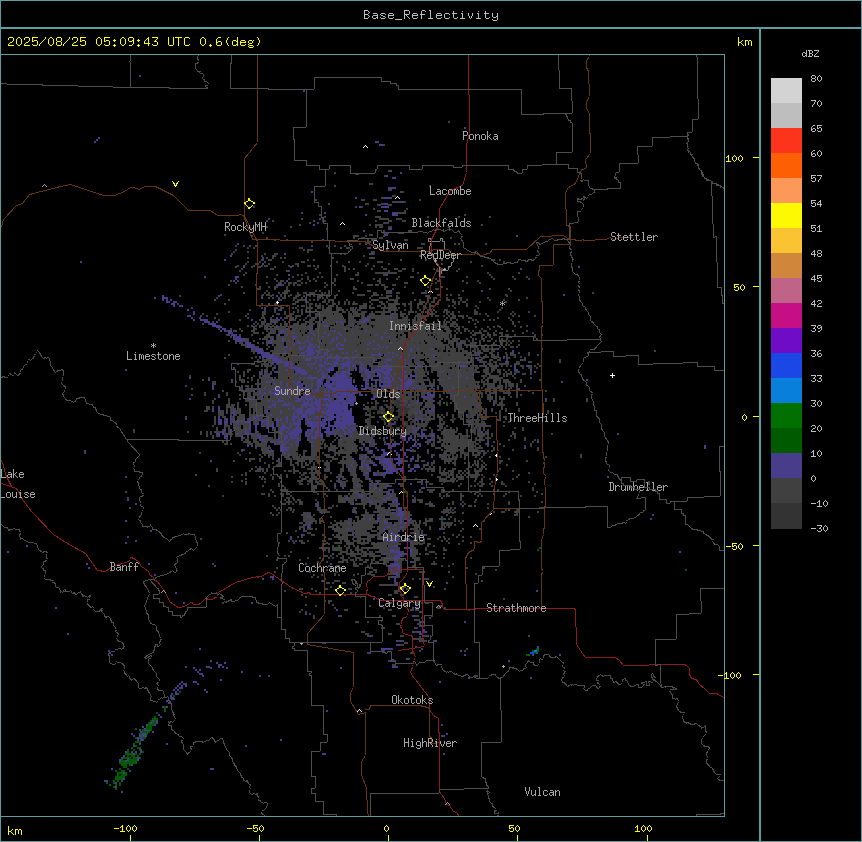Viewport: 862px width, 842px height.
Task: Click the Cochrane town label
Action: [322, 568]
